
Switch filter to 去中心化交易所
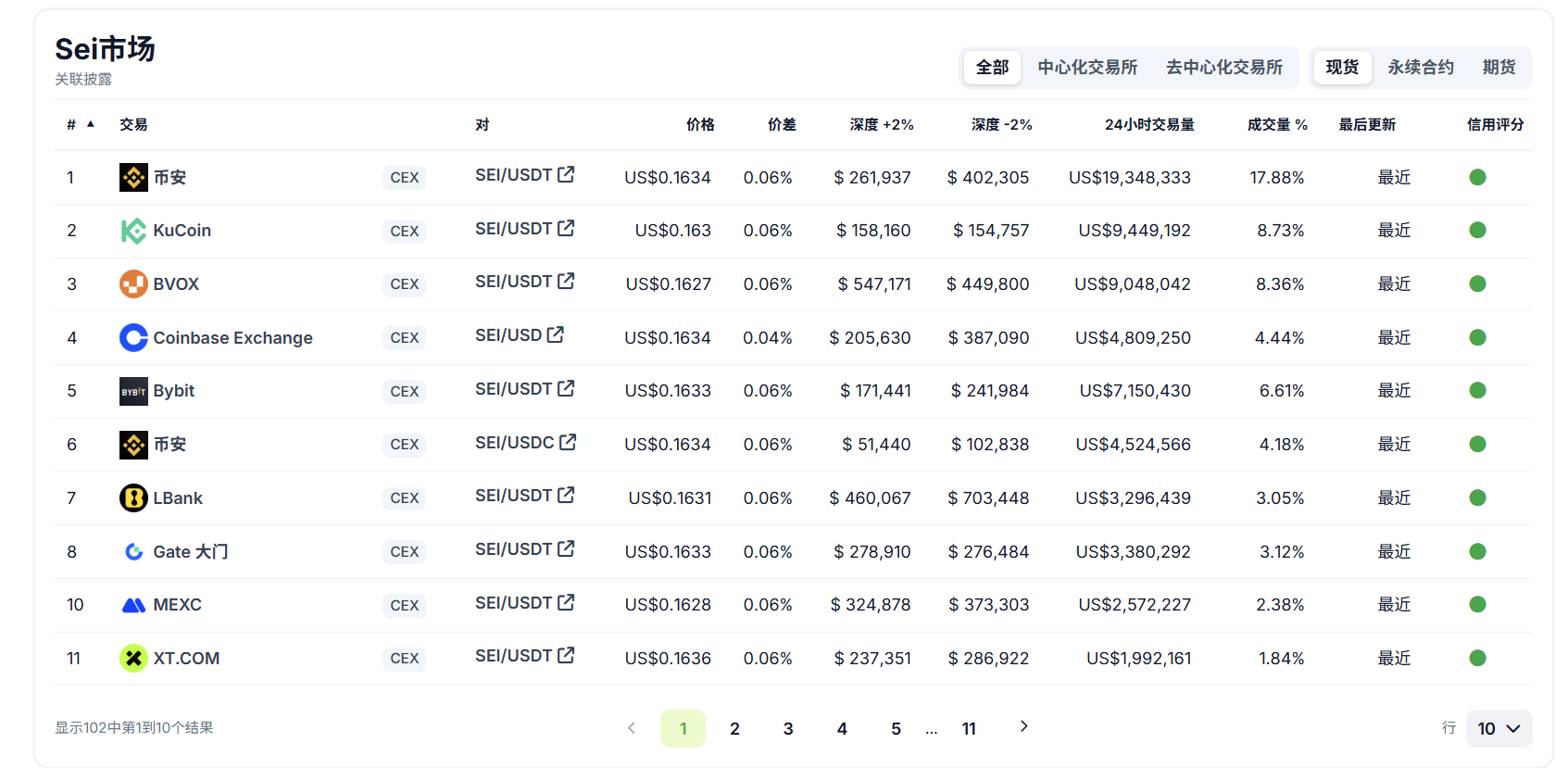tap(1223, 68)
